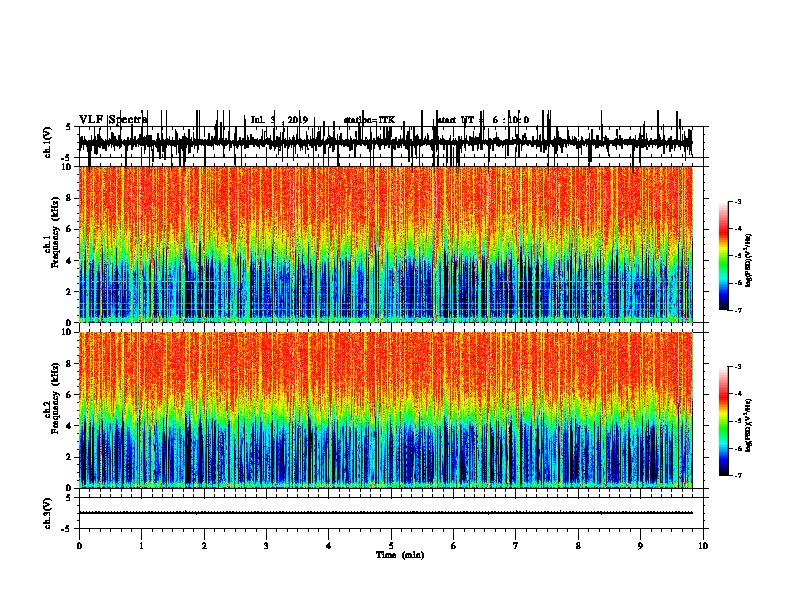The height and width of the screenshot is (612, 792).
Task: Click the ch.2 spectrogram color bar
Action: click(x=724, y=421)
